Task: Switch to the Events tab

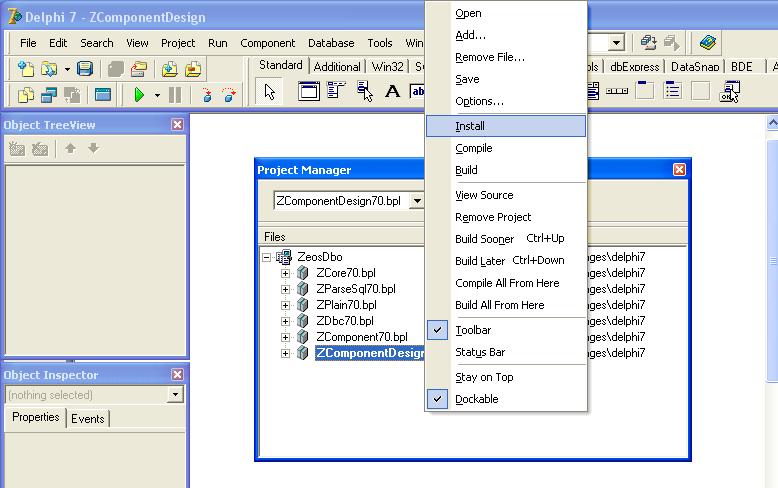Action: point(88,419)
